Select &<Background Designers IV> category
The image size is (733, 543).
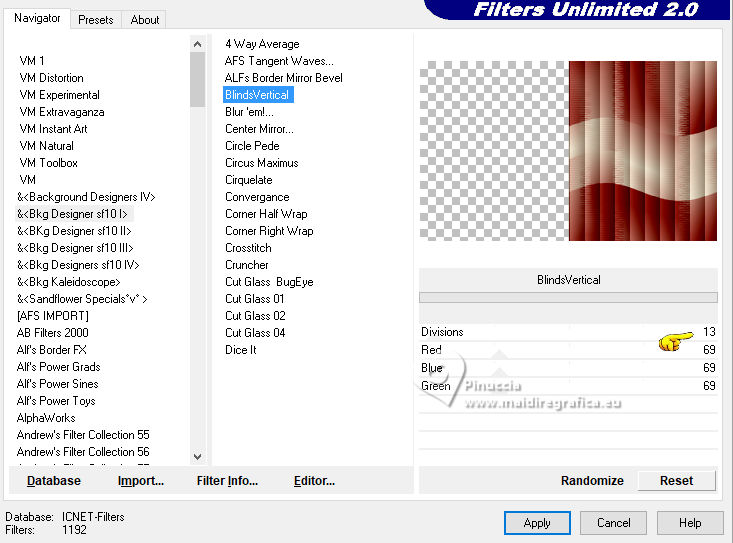[x=86, y=197]
